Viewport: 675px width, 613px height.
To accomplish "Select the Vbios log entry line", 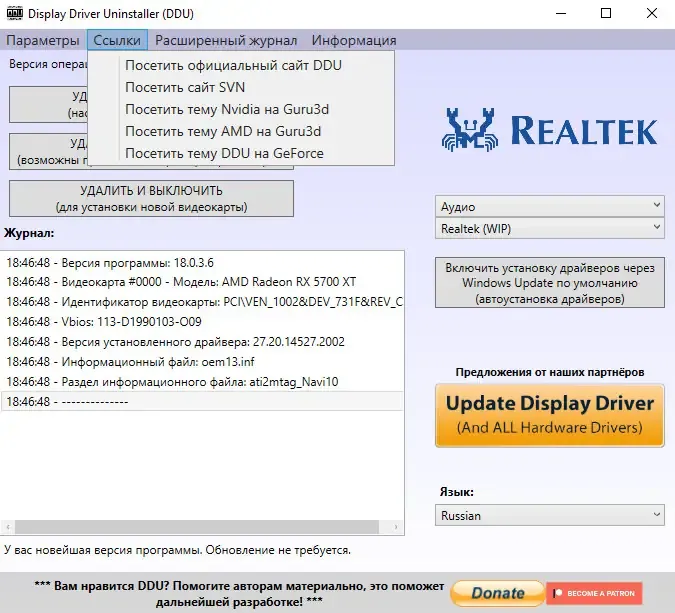I will (x=202, y=322).
